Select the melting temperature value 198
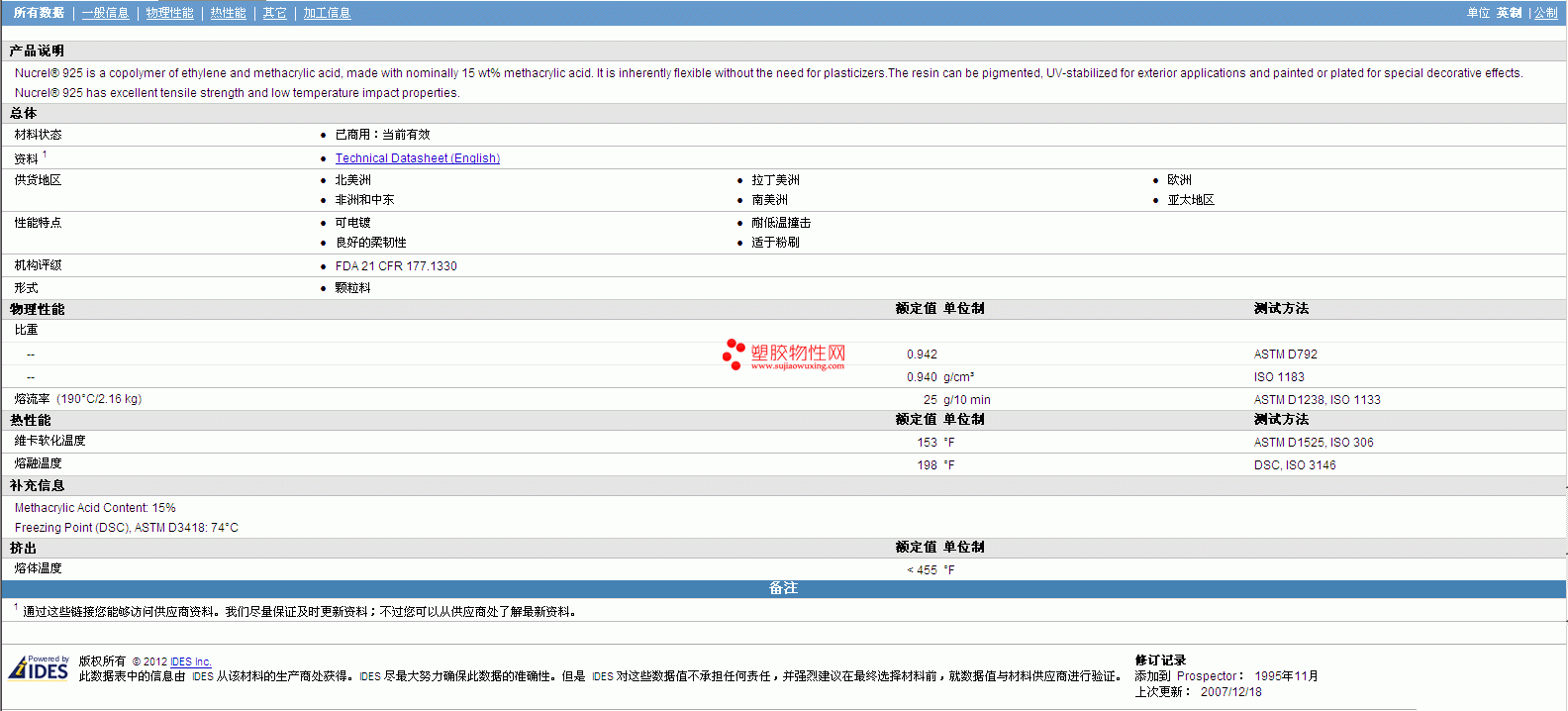 point(927,465)
